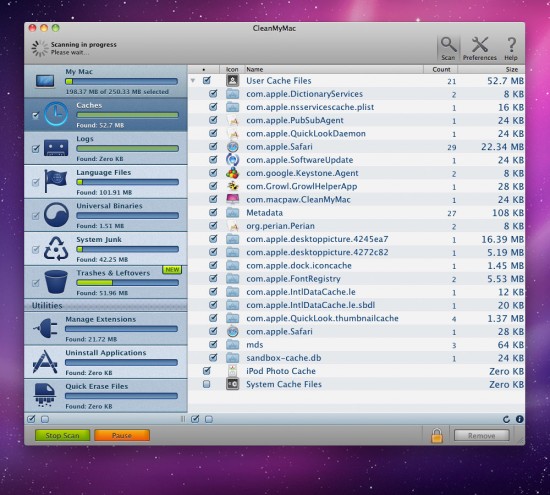
Task: Click the Language Files flag icon
Action: [56, 181]
